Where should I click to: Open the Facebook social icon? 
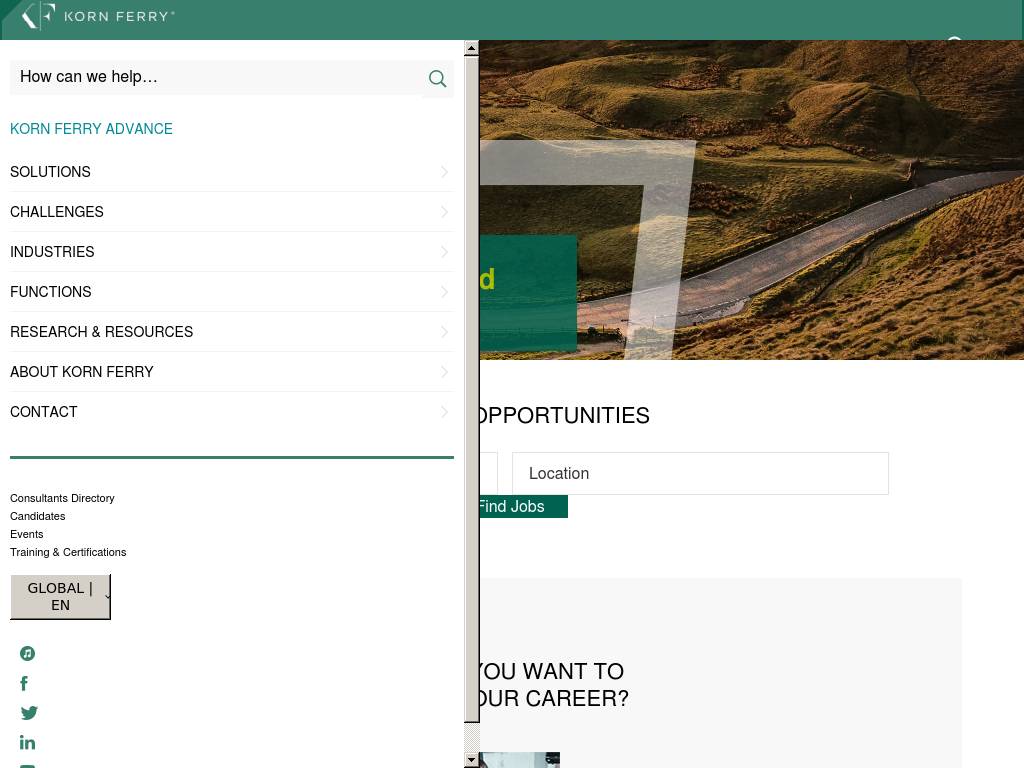tap(24, 683)
